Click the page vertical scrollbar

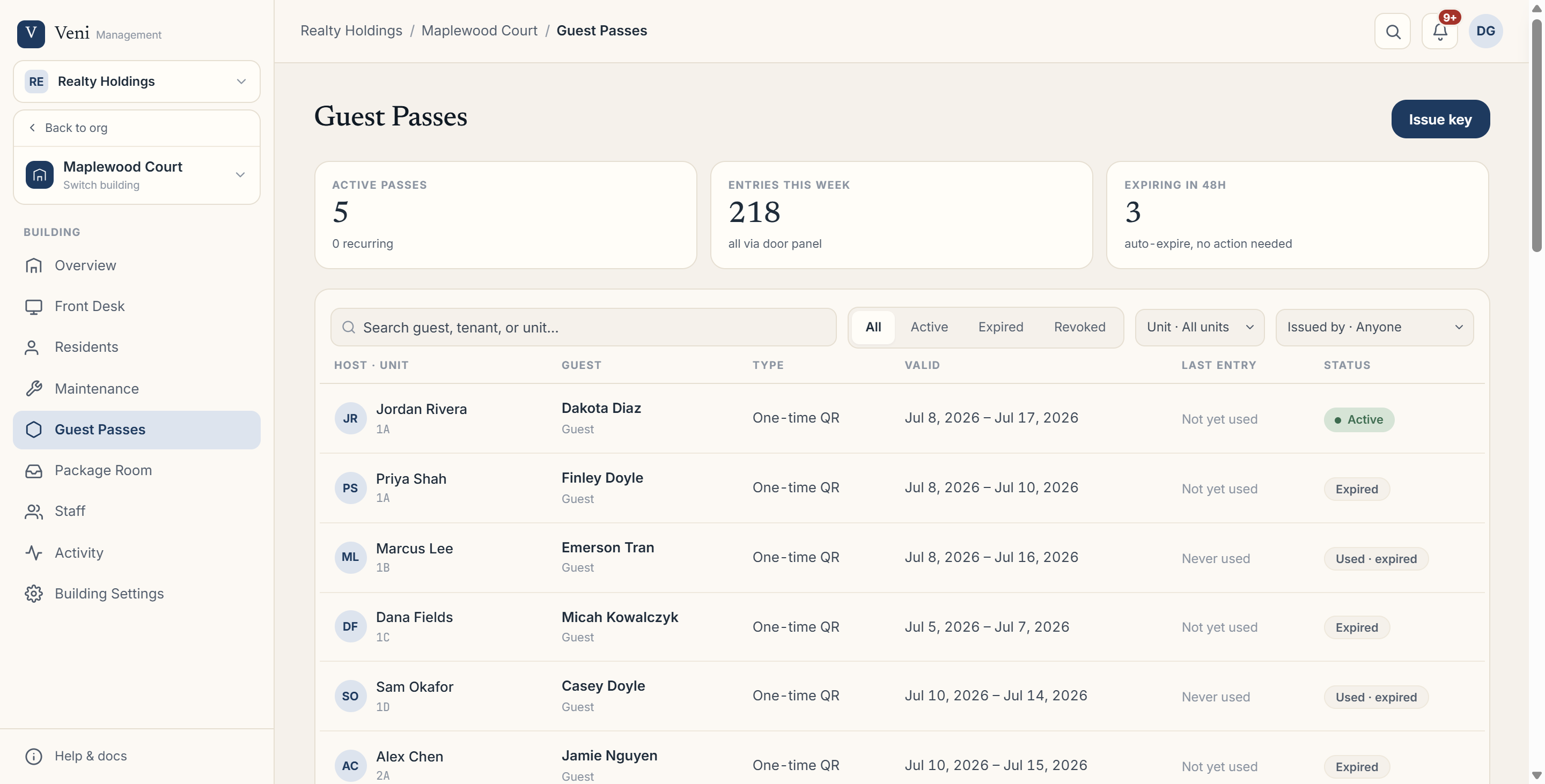pos(1536,135)
